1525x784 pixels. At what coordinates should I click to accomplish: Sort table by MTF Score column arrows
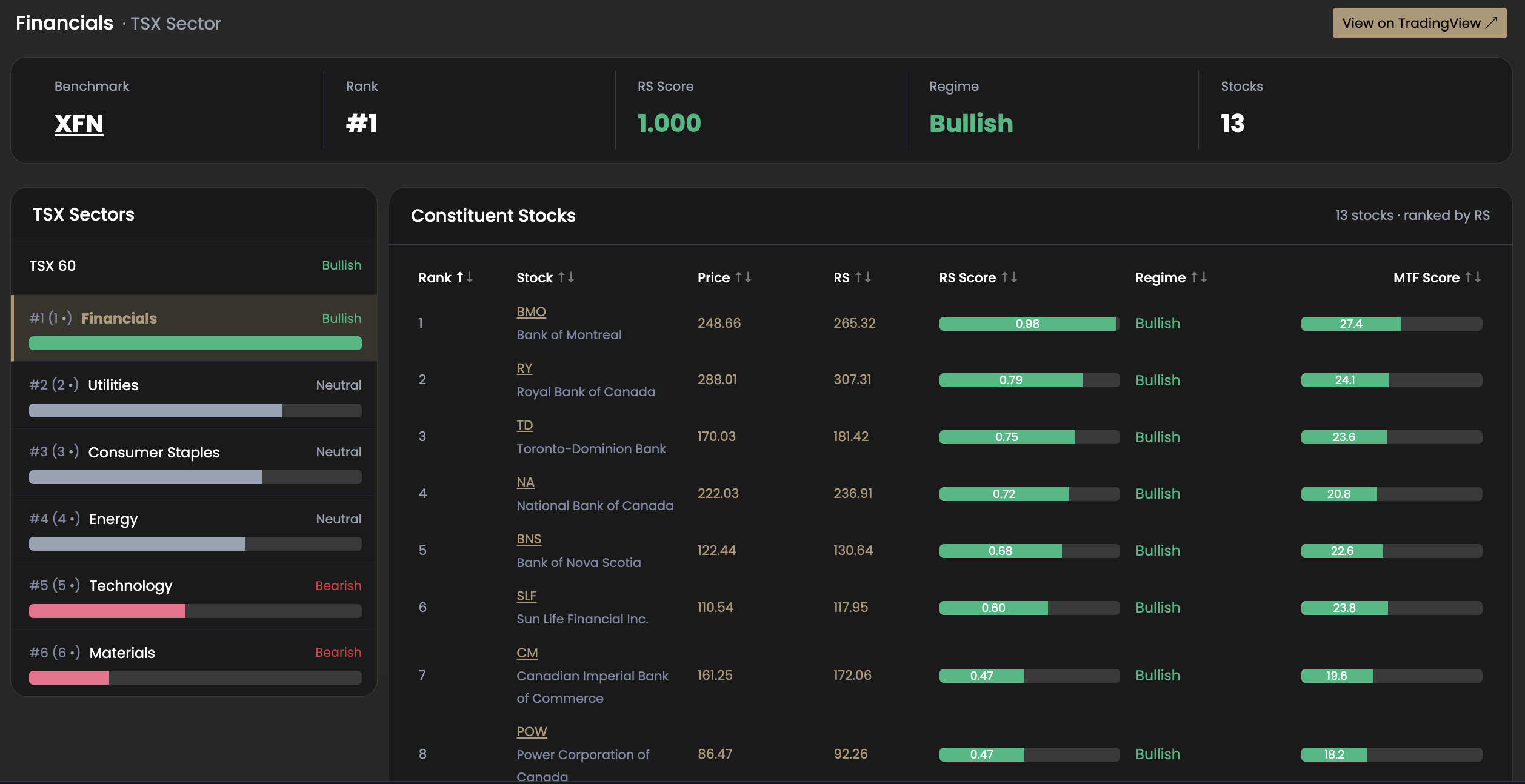(1473, 277)
